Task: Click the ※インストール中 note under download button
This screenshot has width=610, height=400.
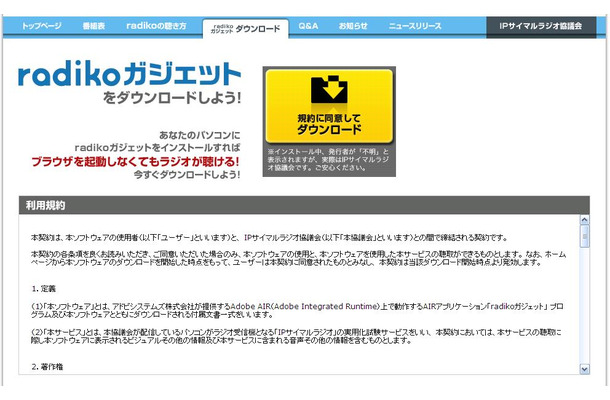Action: (x=328, y=160)
